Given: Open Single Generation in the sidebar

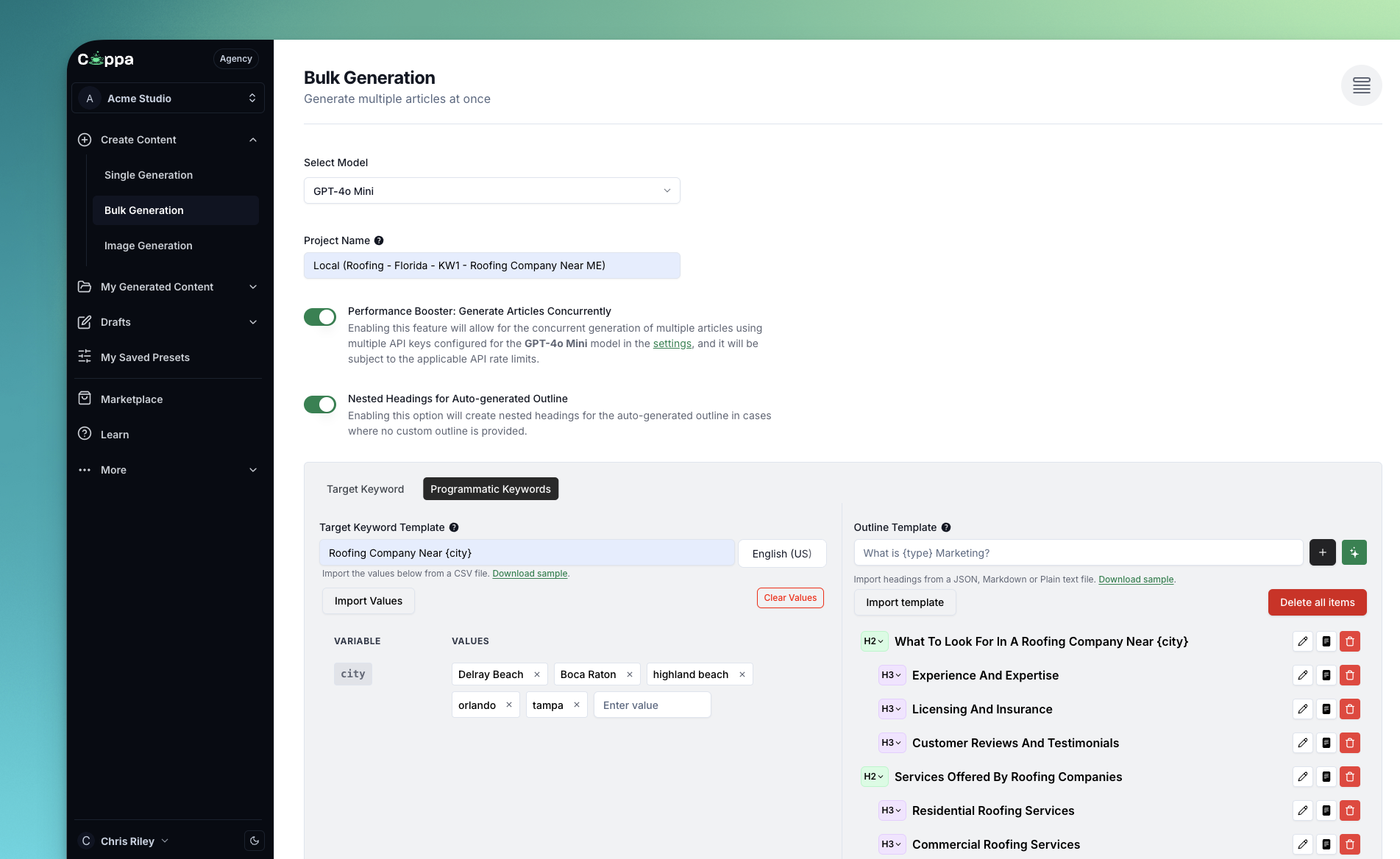Looking at the screenshot, I should point(149,175).
